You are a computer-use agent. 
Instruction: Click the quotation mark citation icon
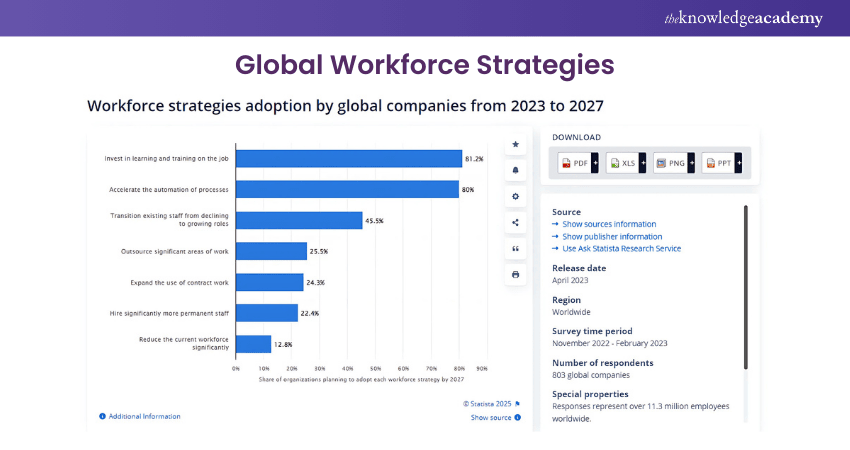(515, 248)
